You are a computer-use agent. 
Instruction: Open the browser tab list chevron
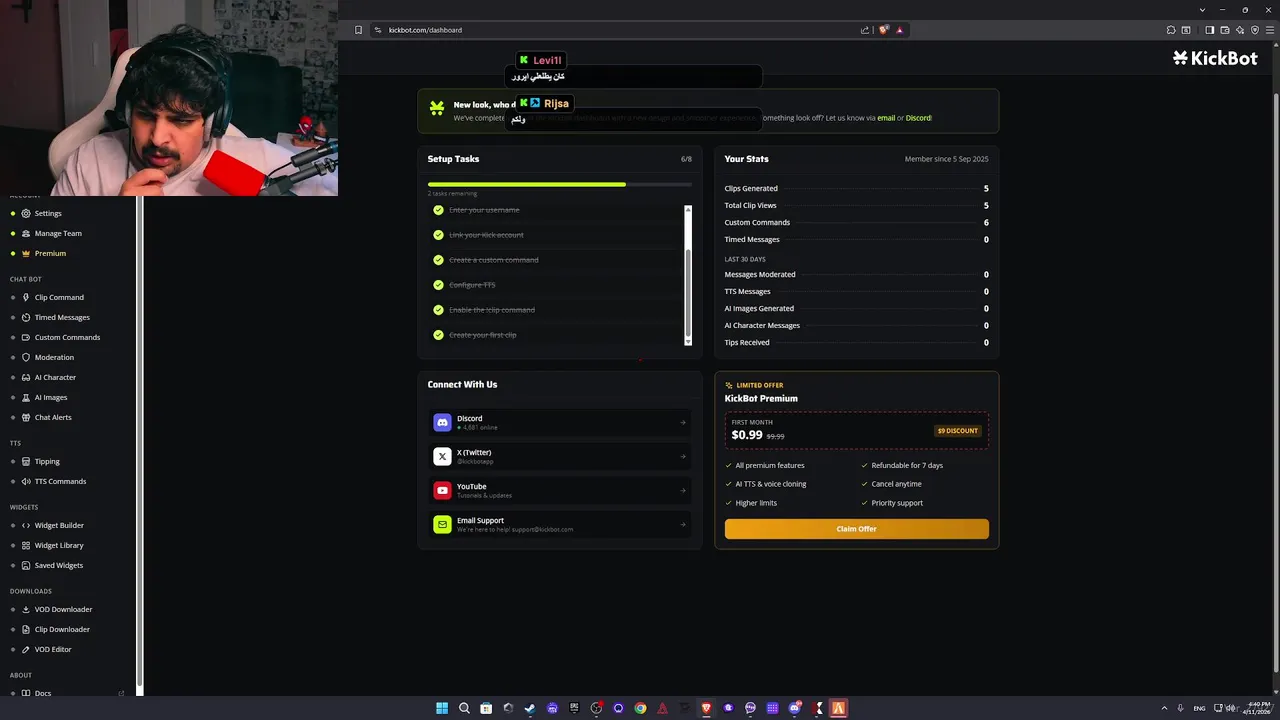tap(1200, 9)
